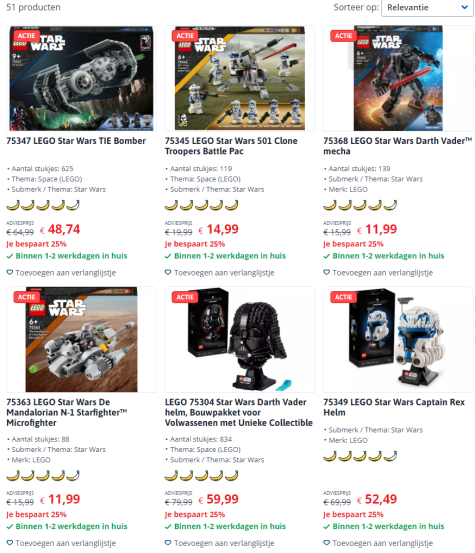Click the TIE Bomber product image

pyautogui.click(x=81, y=78)
